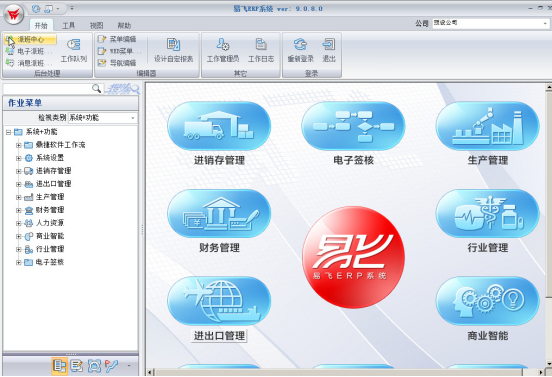Select 行业管理 in the tree
This screenshot has height=377, width=552.
[50, 249]
